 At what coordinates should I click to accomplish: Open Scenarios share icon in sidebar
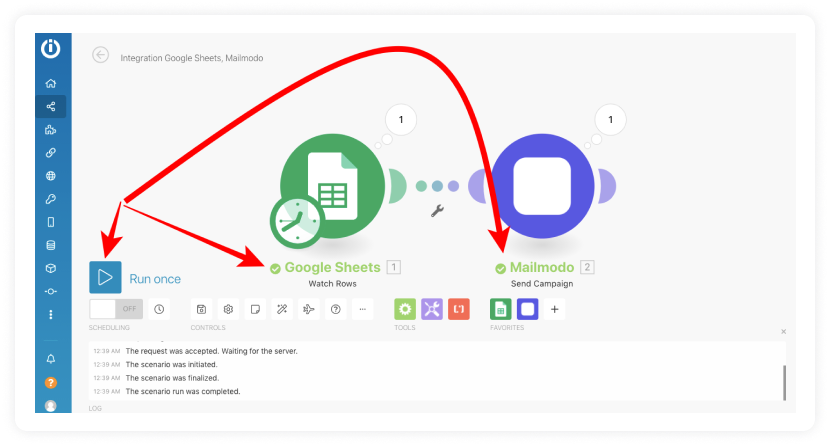coord(51,106)
